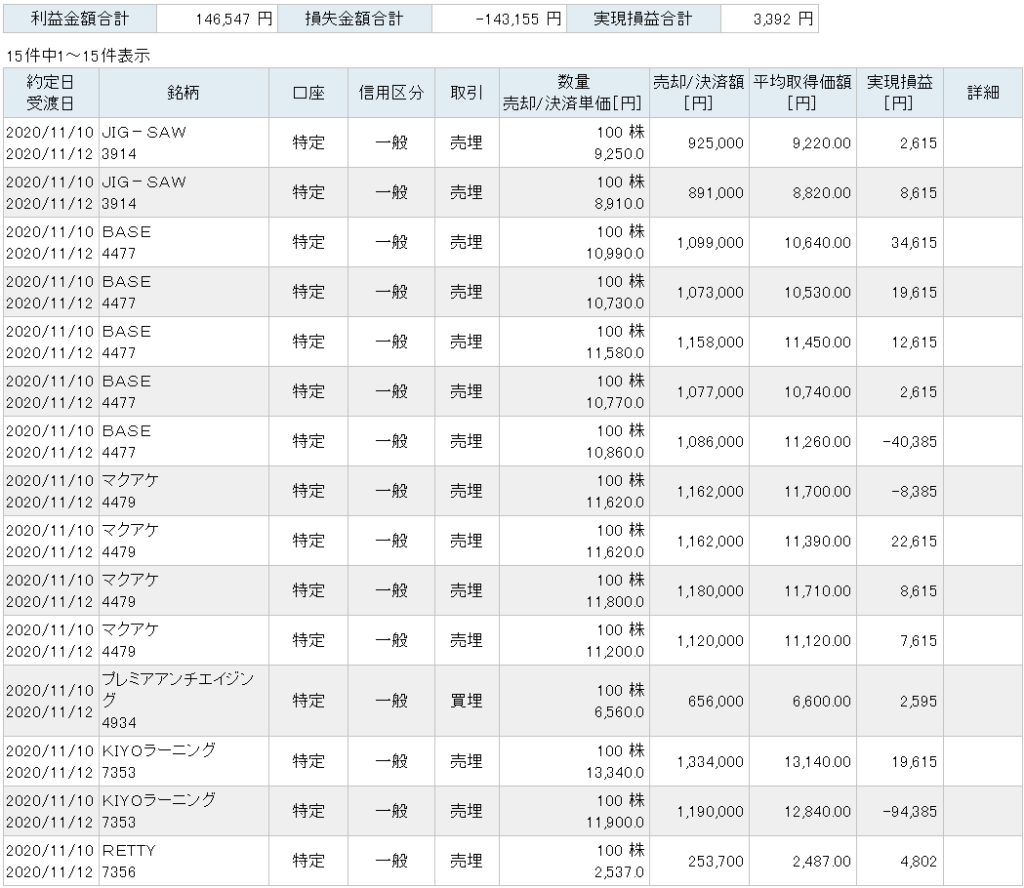This screenshot has height=888, width=1024.
Task: Click the 約定日 受渡日 column header
Action: pos(51,93)
